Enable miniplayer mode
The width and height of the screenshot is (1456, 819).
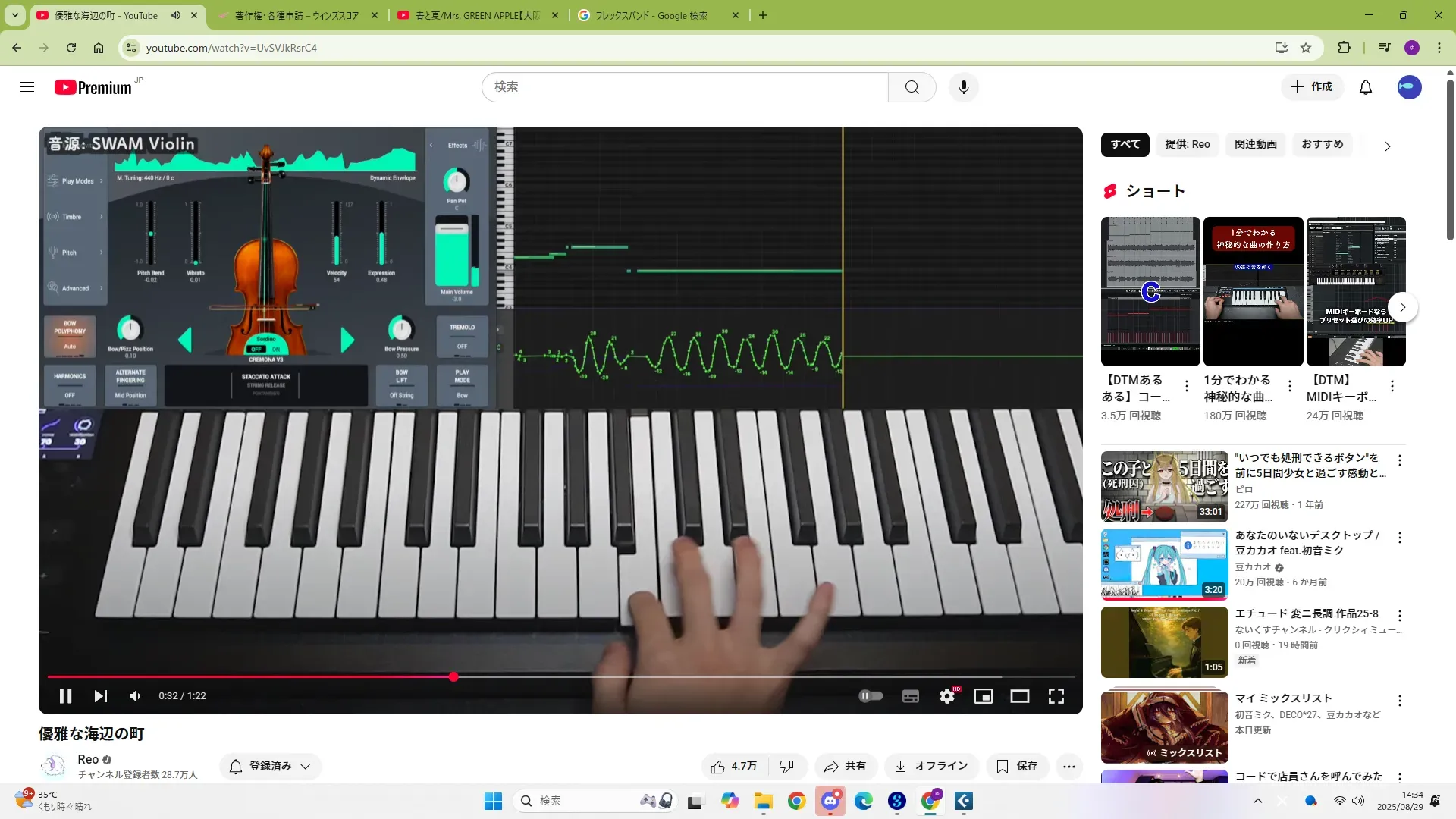pyautogui.click(x=983, y=696)
